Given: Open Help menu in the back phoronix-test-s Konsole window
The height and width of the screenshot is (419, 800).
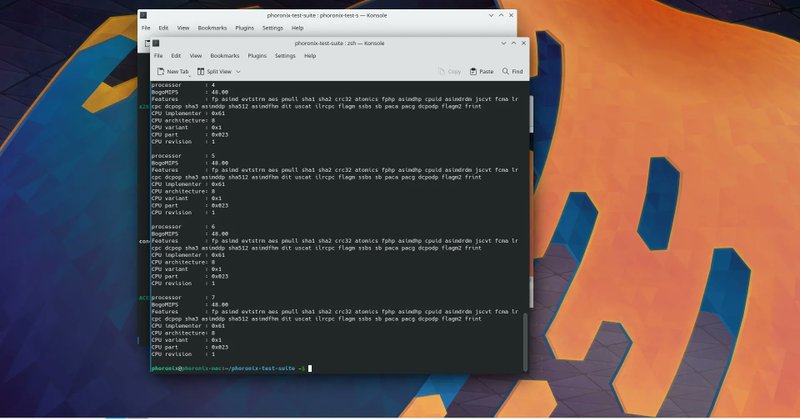Looking at the screenshot, I should (297, 28).
